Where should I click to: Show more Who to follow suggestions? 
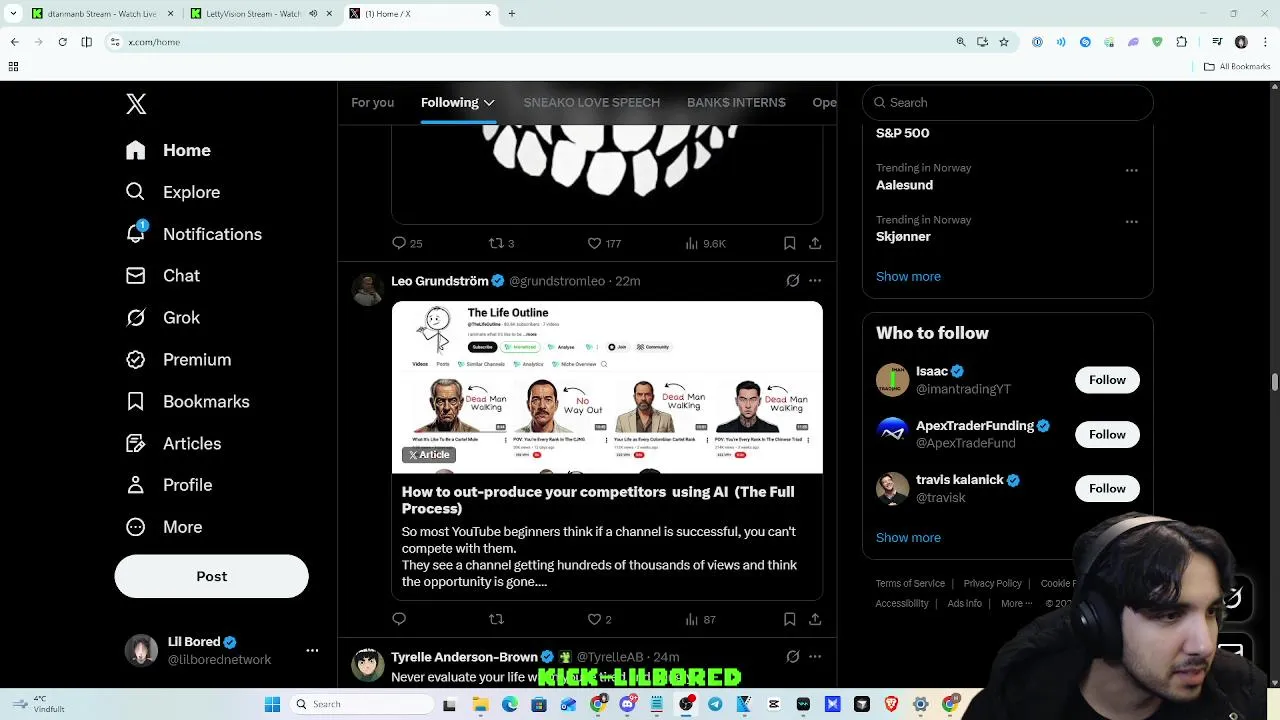(908, 538)
